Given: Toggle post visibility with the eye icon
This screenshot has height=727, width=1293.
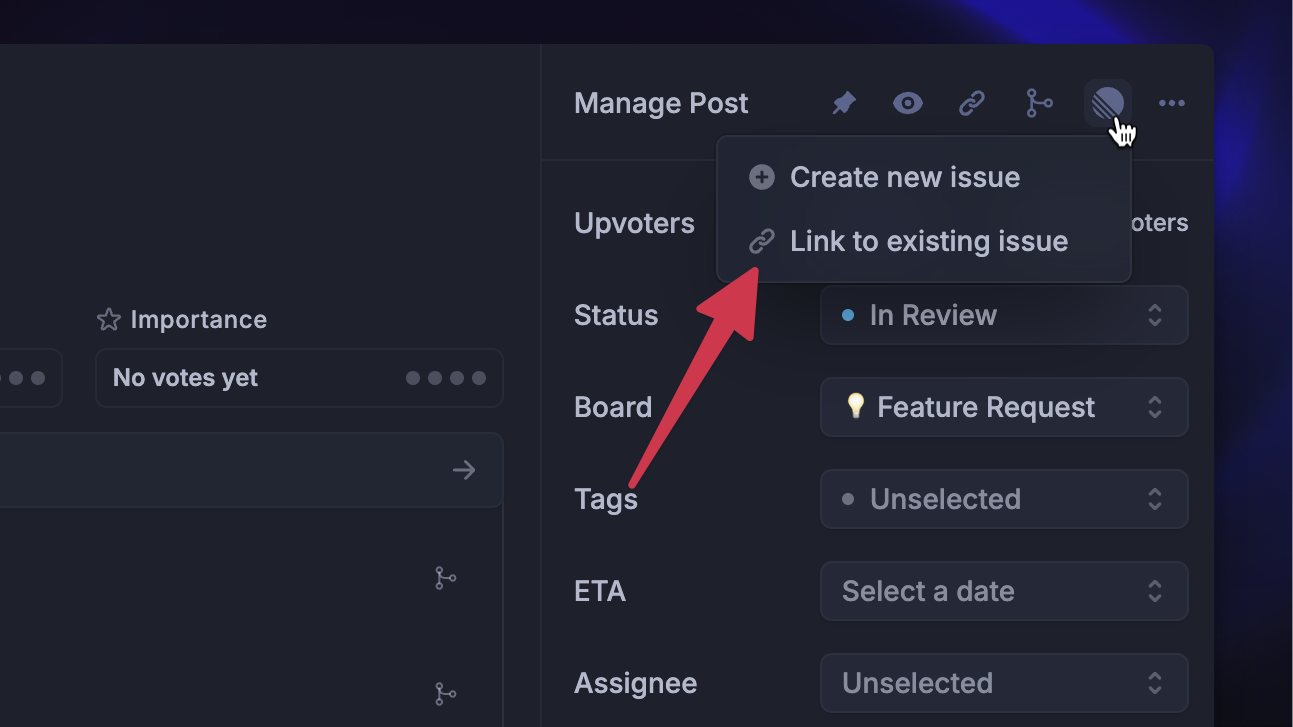Looking at the screenshot, I should (x=907, y=103).
